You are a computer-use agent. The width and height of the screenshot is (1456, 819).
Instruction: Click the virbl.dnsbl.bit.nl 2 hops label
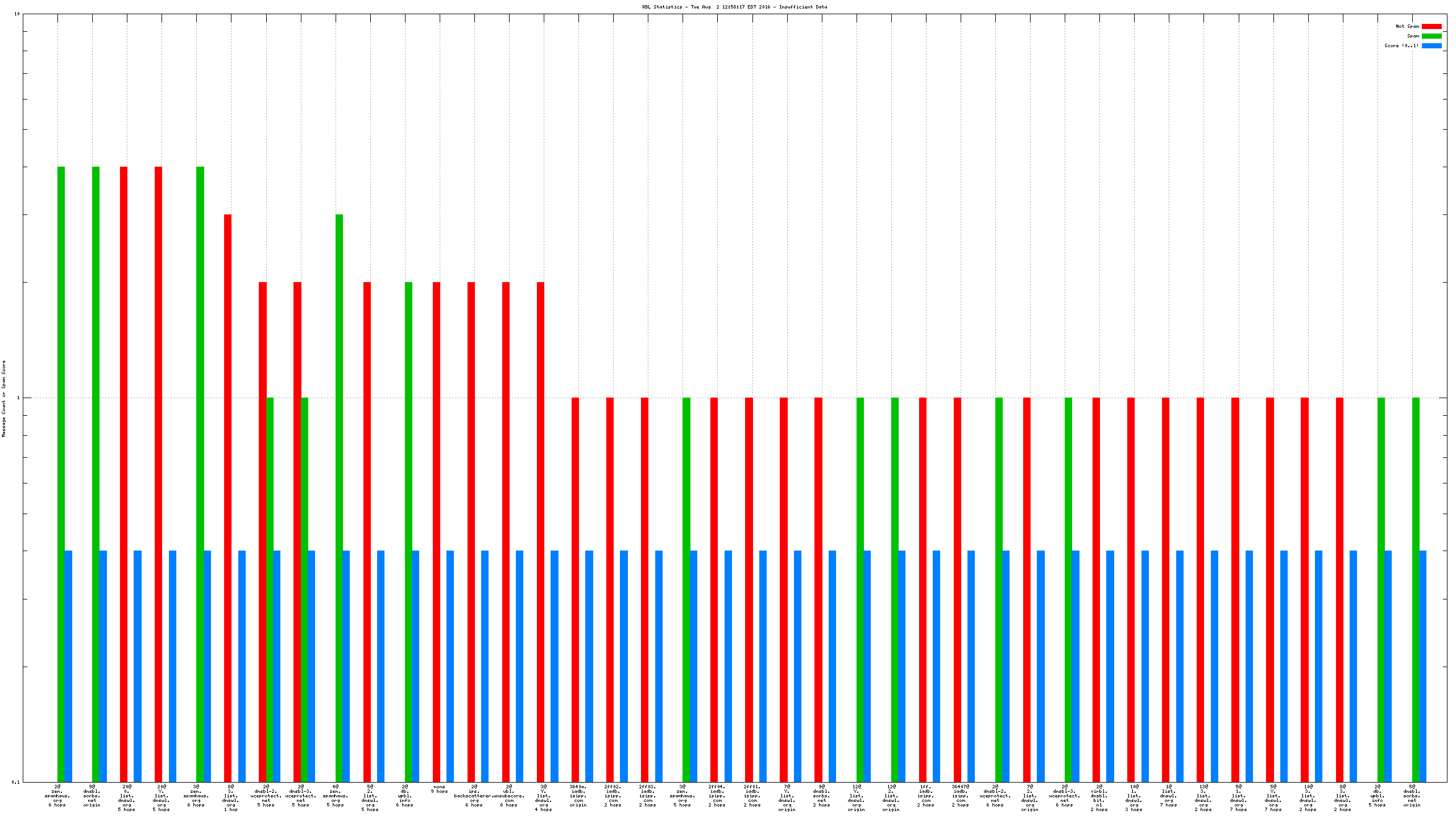click(1099, 798)
